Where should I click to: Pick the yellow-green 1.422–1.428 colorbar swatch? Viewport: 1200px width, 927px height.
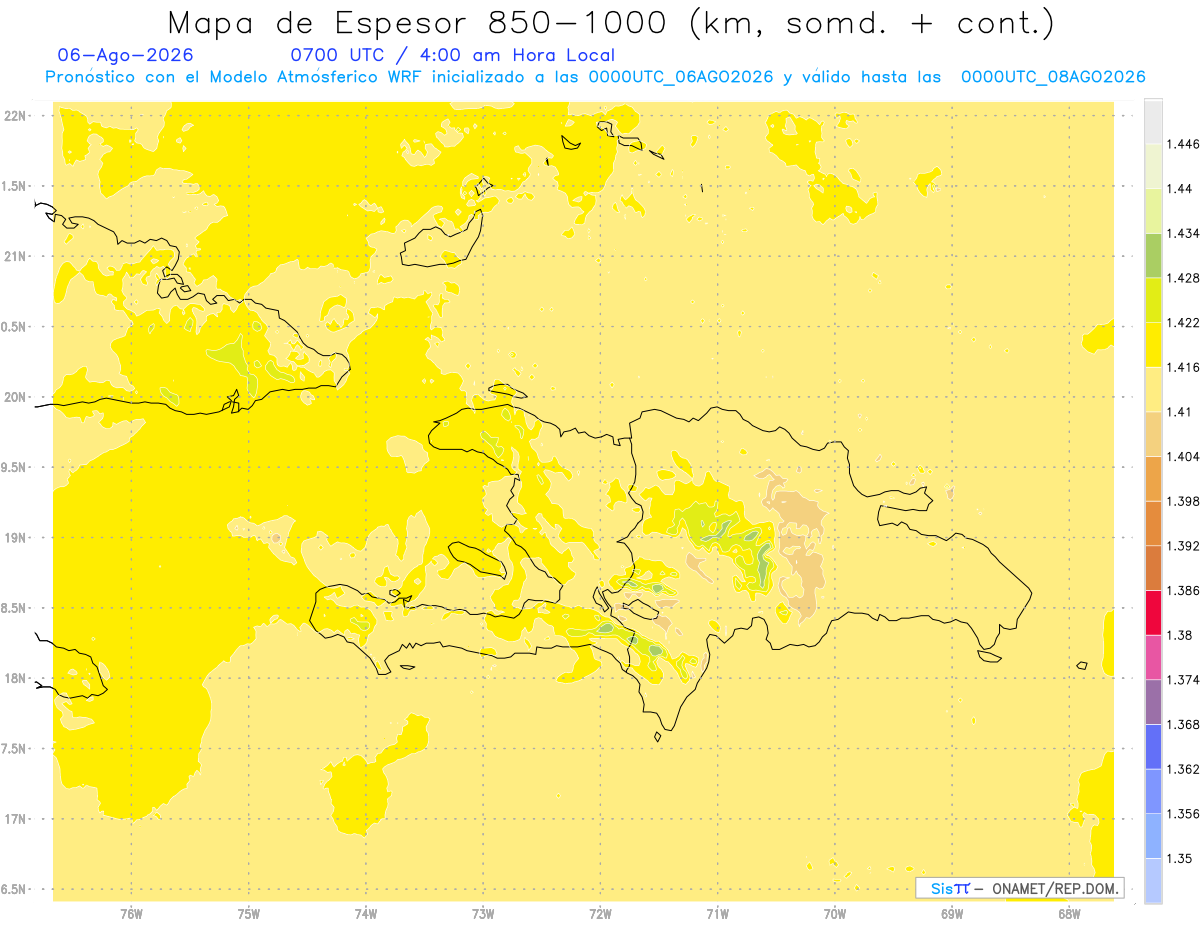(1153, 300)
